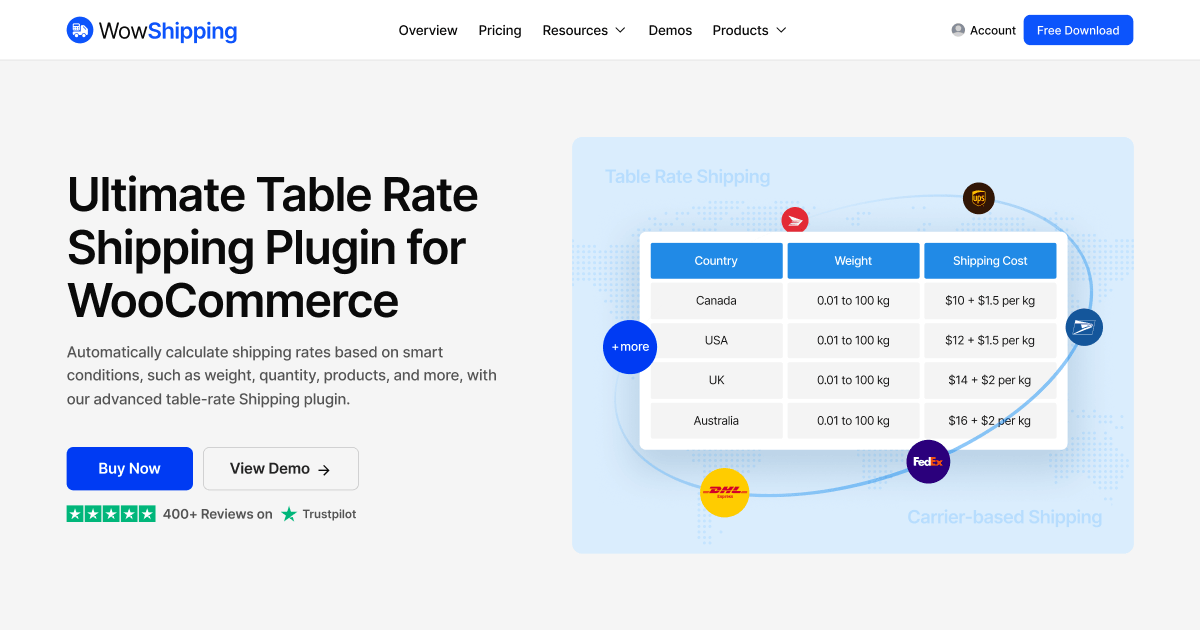Click the $16 + $2 per kg cell
This screenshot has height=630, width=1200.
990,420
